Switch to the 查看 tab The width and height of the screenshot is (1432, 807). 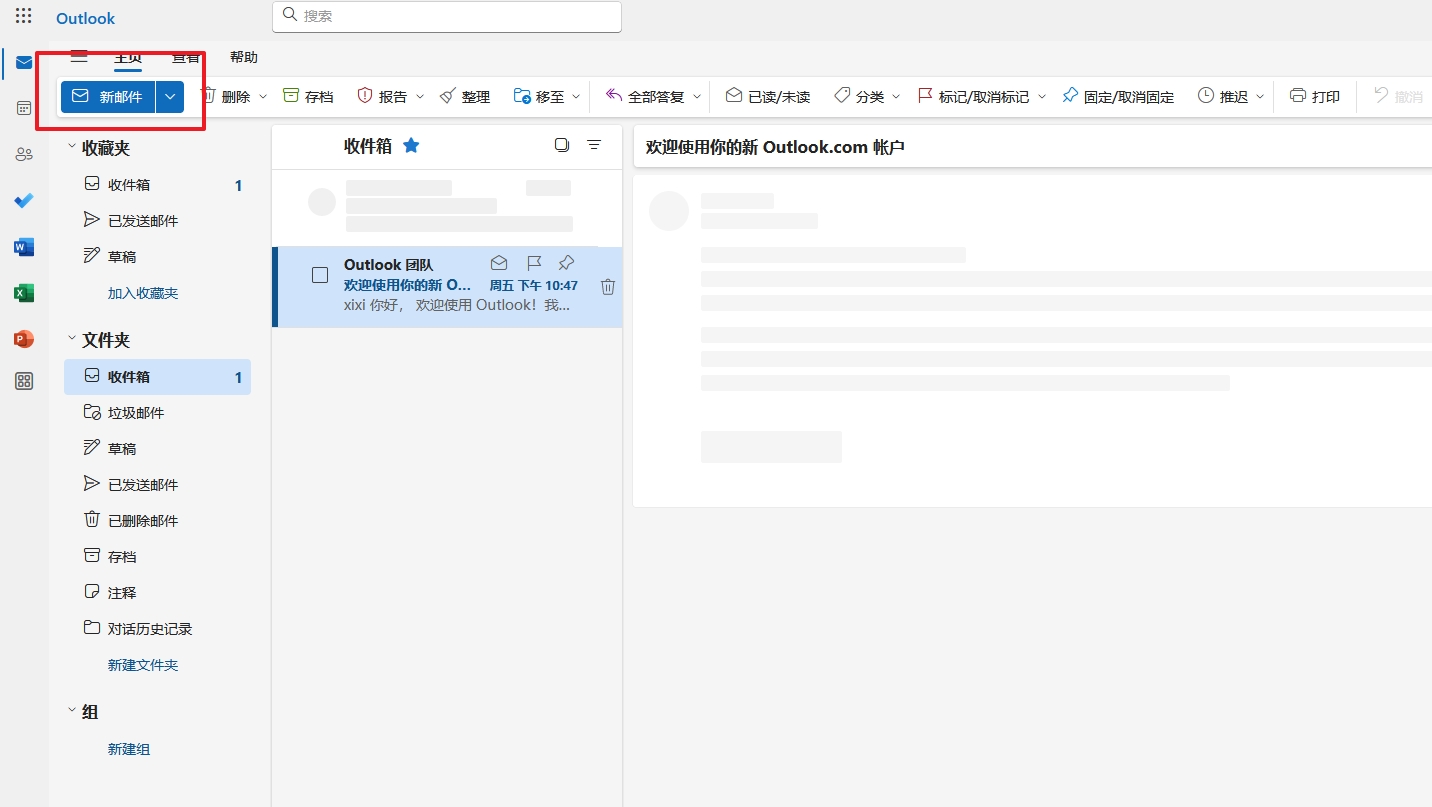(x=185, y=58)
